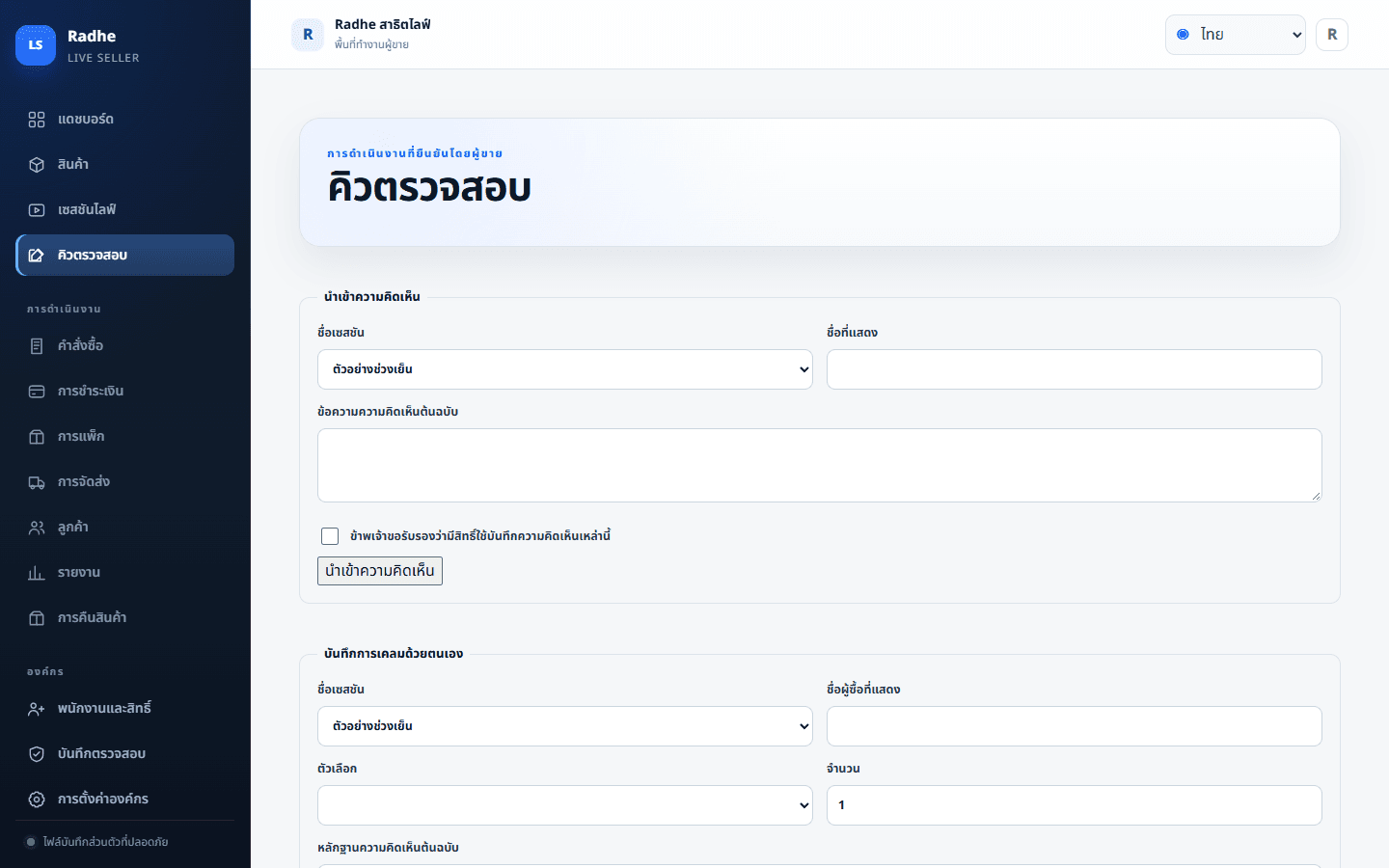Open the dashboard grid icon (แดชบอร์ด)
Viewport: 1389px width, 868px height.
pos(37,120)
